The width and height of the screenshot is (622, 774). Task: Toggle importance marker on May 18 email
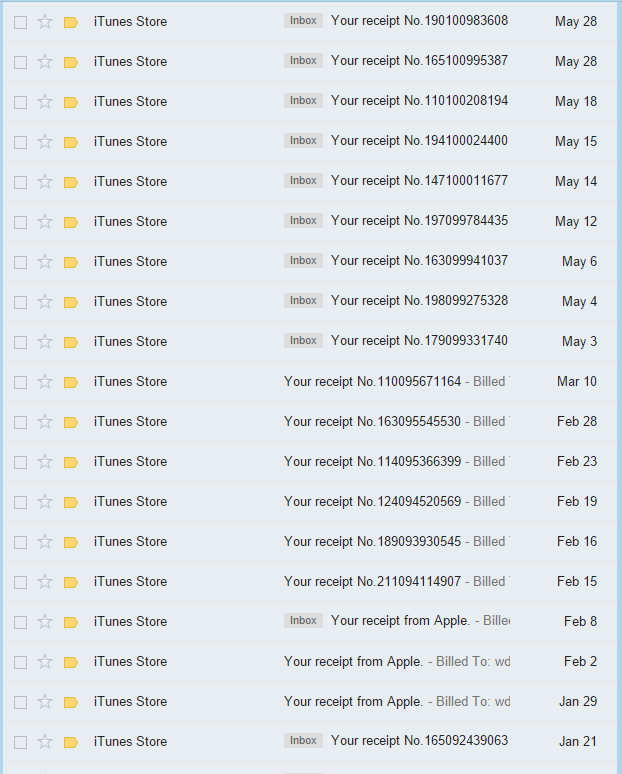coord(71,102)
